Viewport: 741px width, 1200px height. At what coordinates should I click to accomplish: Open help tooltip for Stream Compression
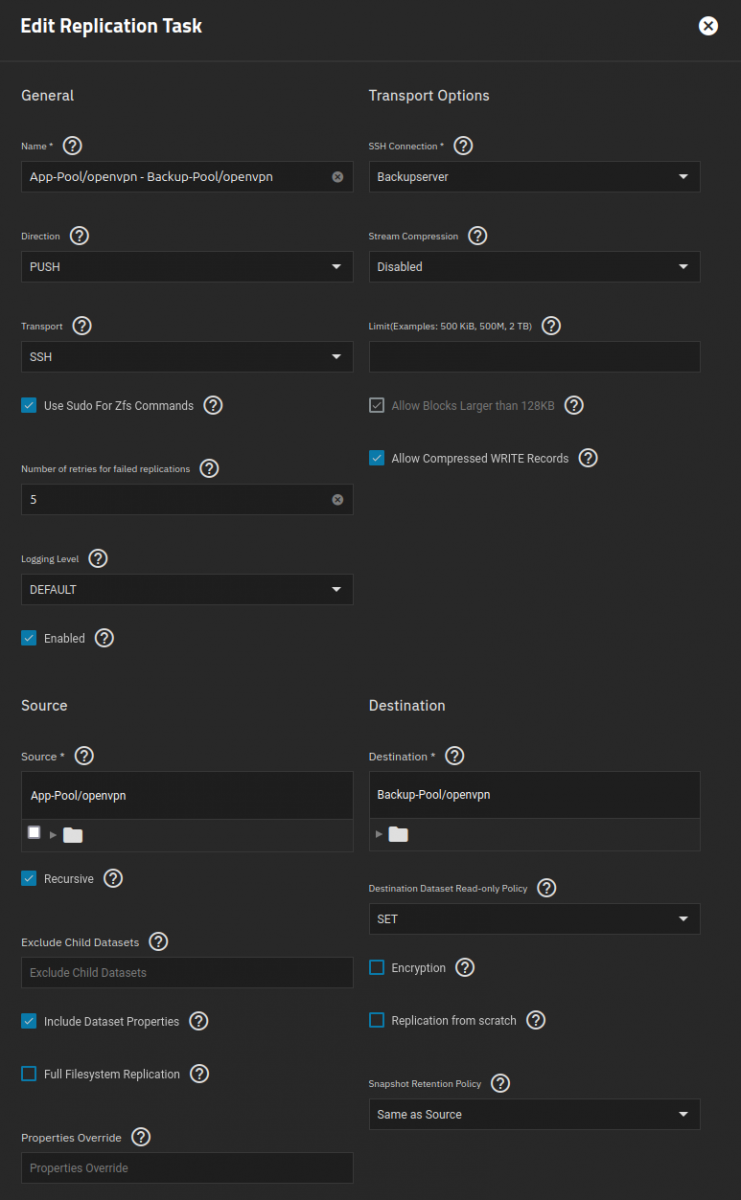(x=478, y=236)
